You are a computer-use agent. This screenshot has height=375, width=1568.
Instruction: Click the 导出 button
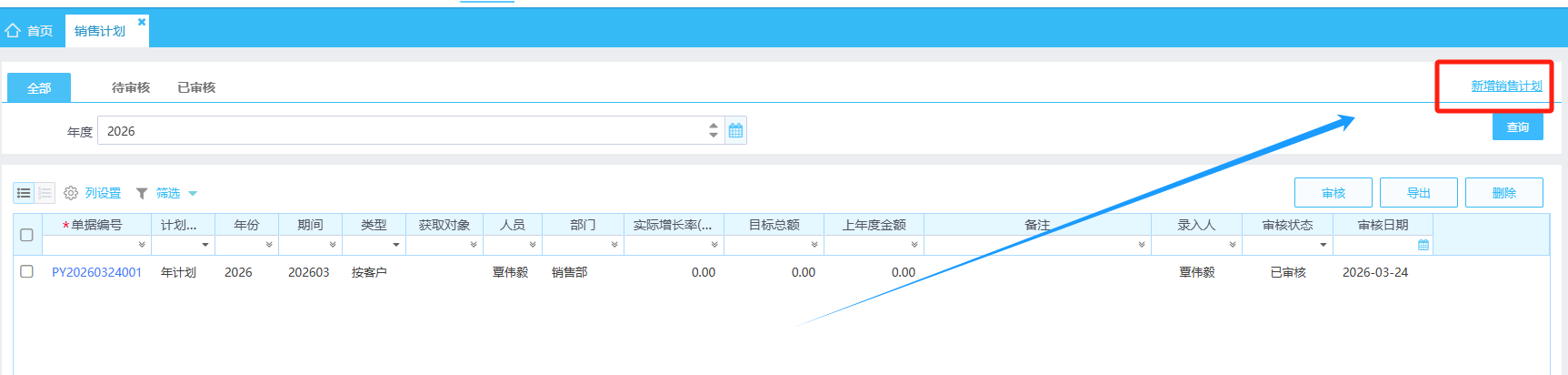pos(1419,193)
